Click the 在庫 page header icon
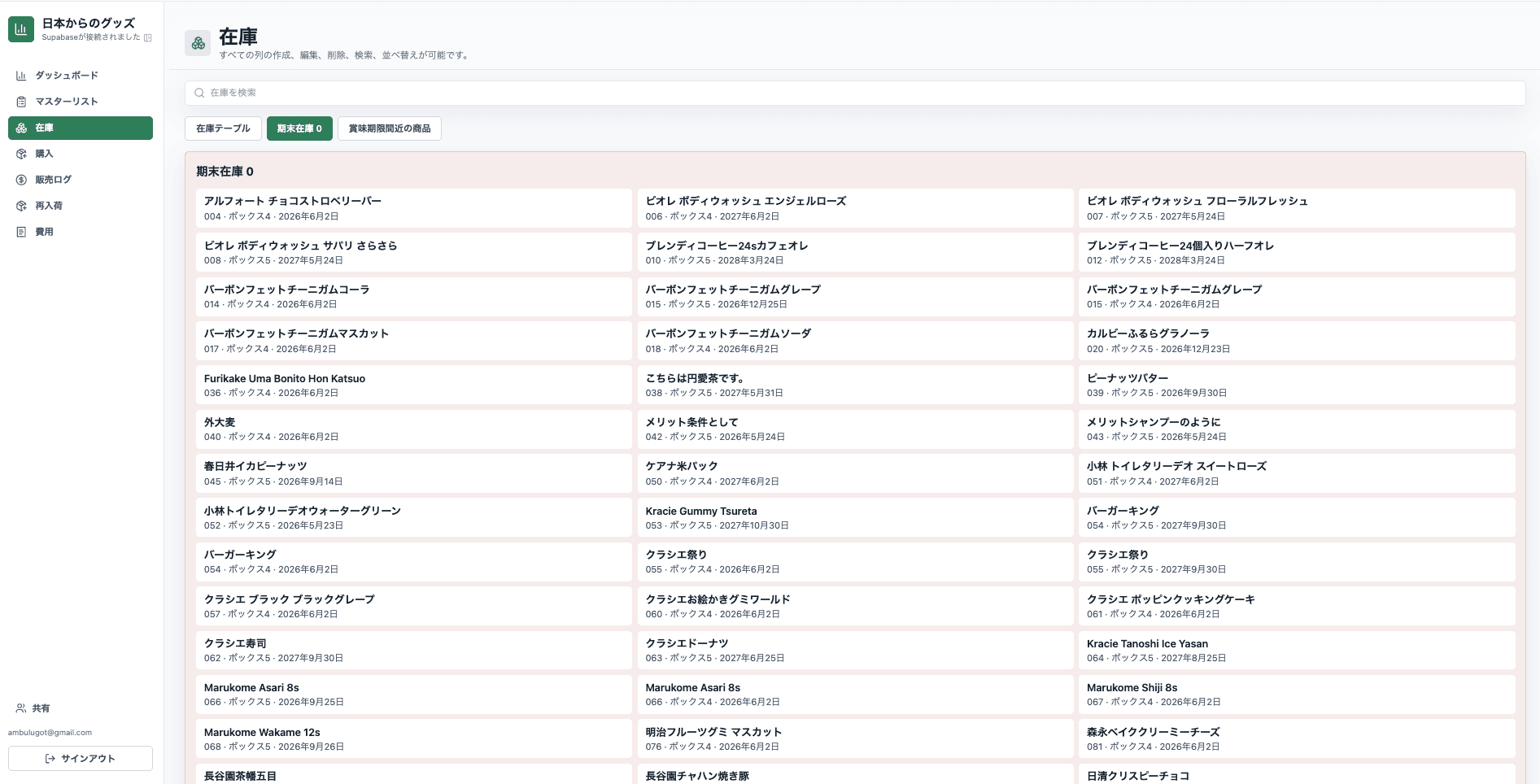 click(198, 43)
